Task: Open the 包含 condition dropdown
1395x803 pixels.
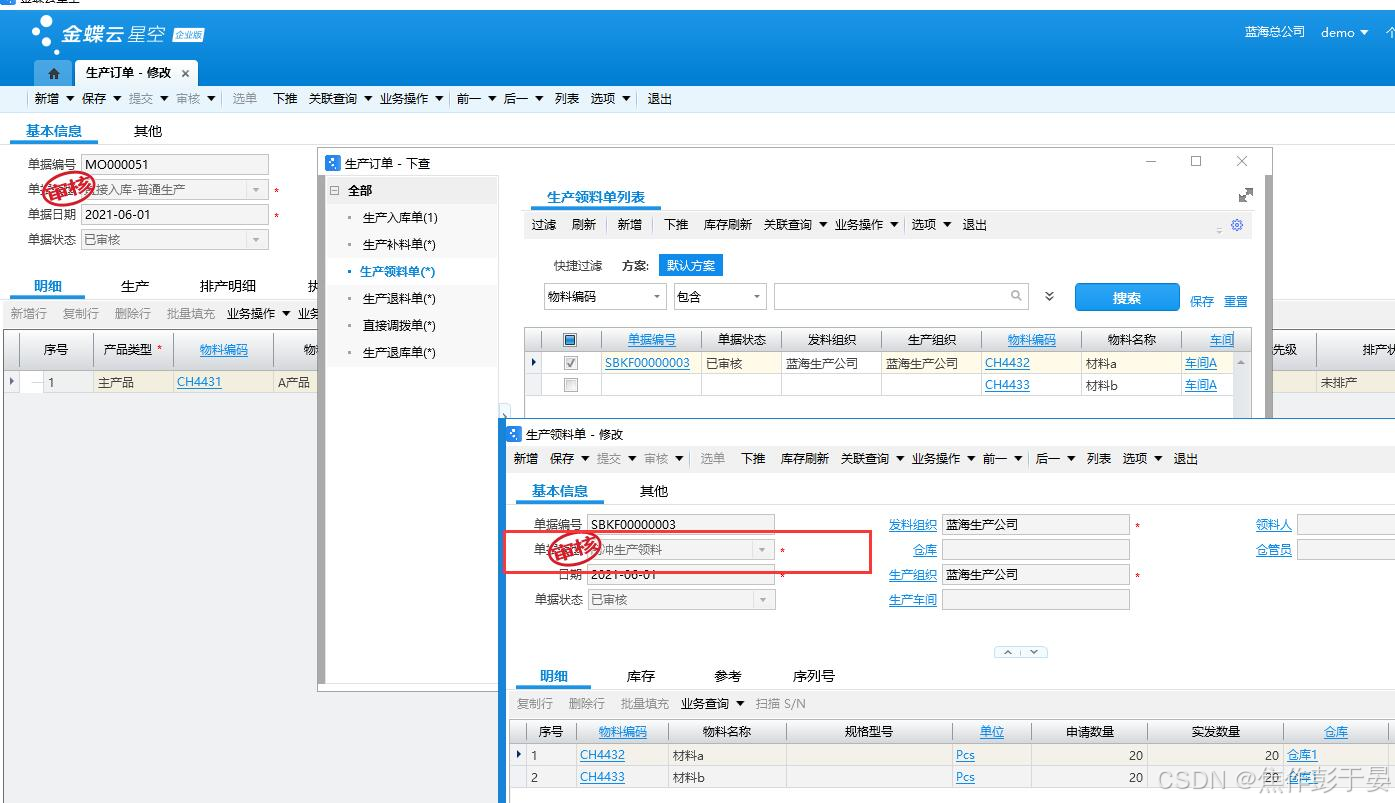Action: pyautogui.click(x=757, y=297)
